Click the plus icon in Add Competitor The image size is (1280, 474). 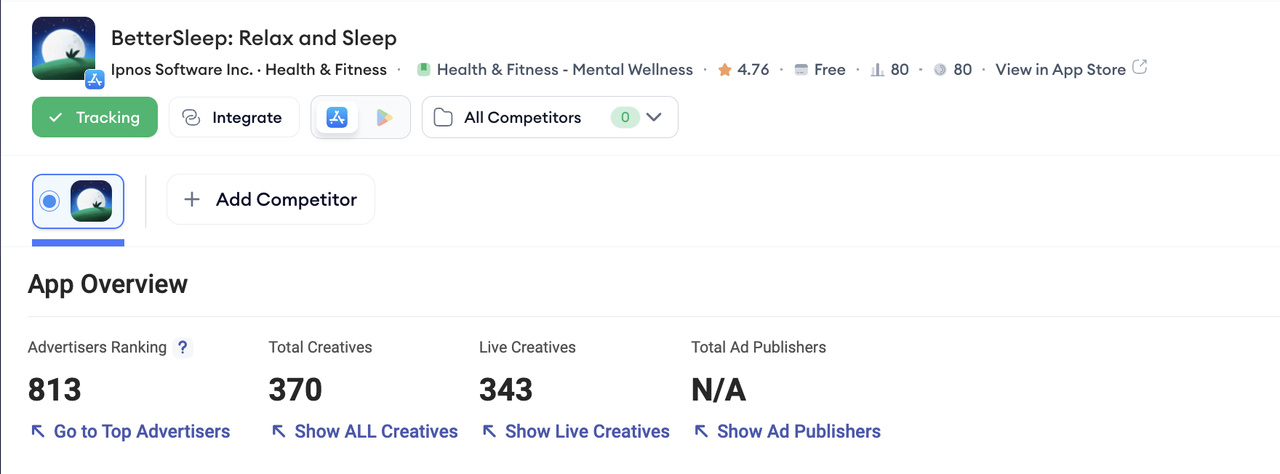[x=192, y=199]
